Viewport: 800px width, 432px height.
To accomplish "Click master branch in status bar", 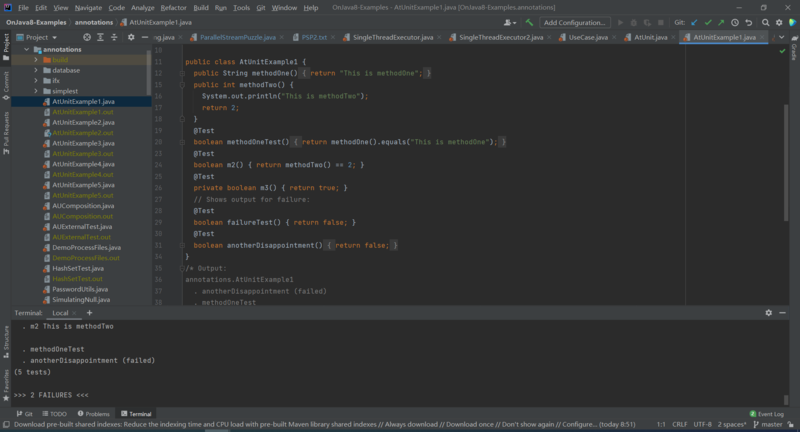I will pyautogui.click(x=768, y=424).
